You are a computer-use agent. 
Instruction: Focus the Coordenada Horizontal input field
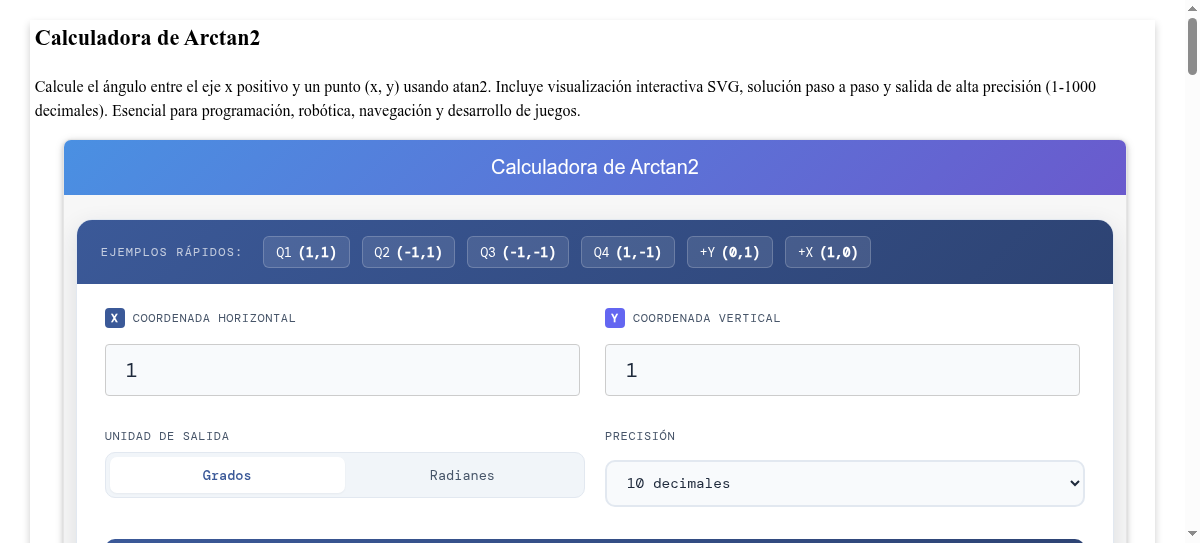pyautogui.click(x=342, y=370)
